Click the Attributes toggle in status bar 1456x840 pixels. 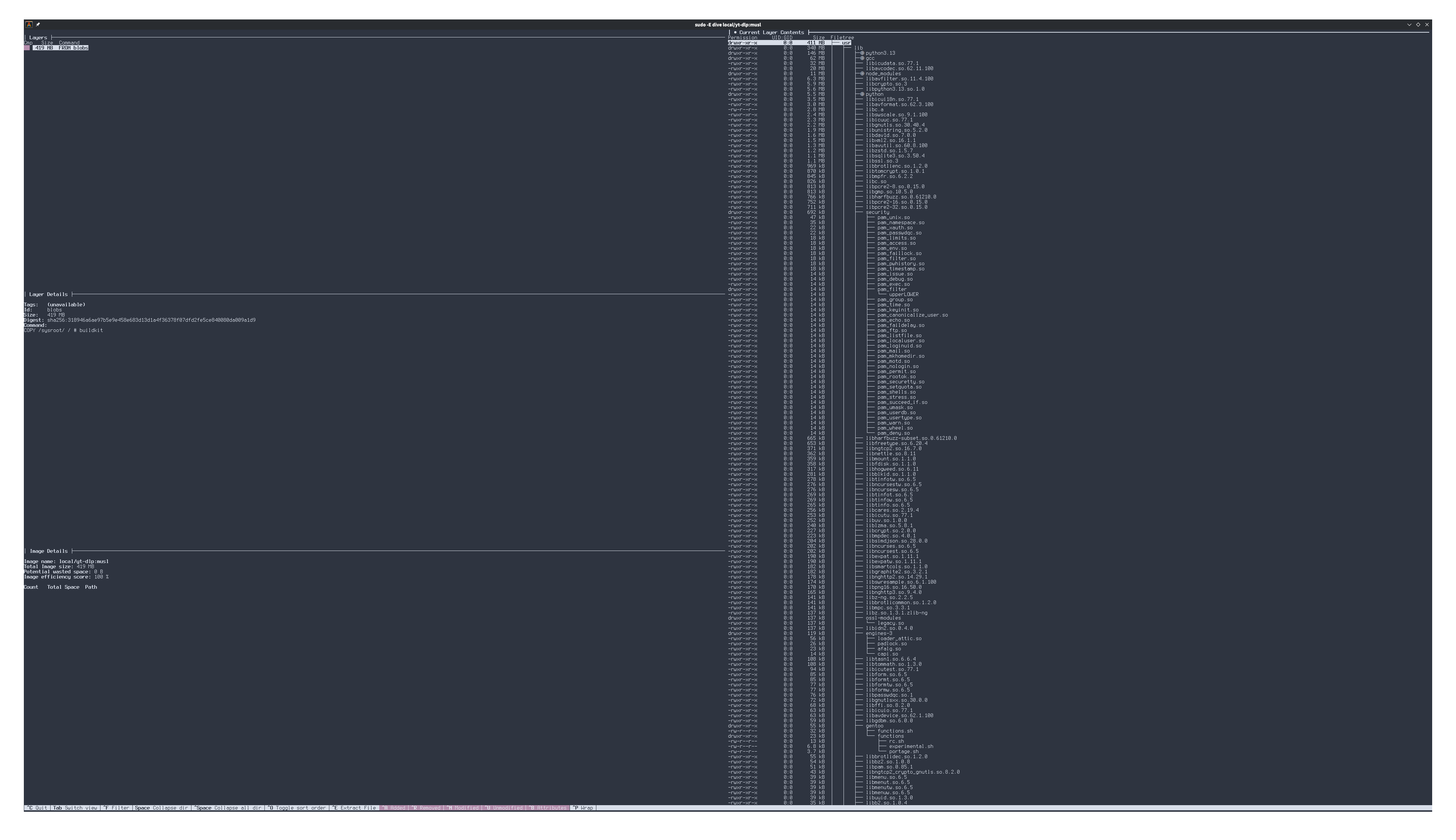click(548, 808)
